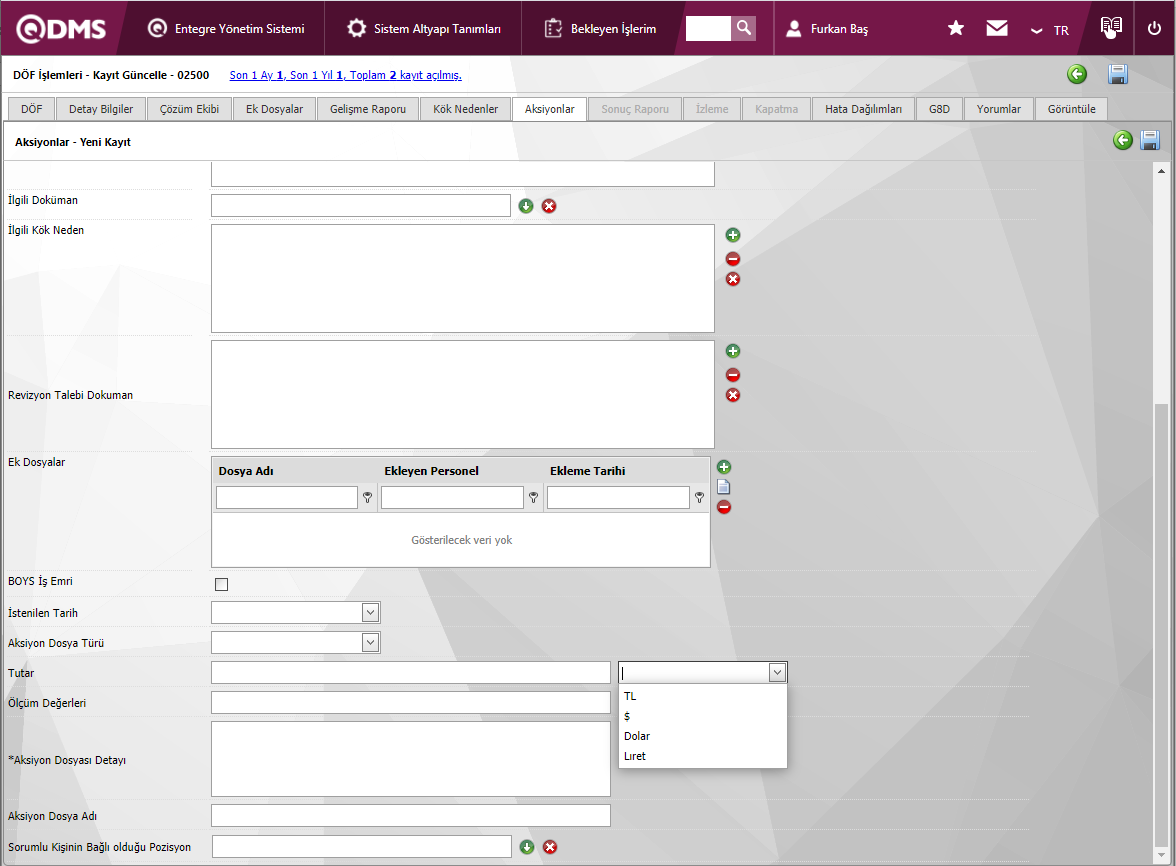Image resolution: width=1176 pixels, height=866 pixels.
Task: Choose Dolar from currency list
Action: coord(703,736)
